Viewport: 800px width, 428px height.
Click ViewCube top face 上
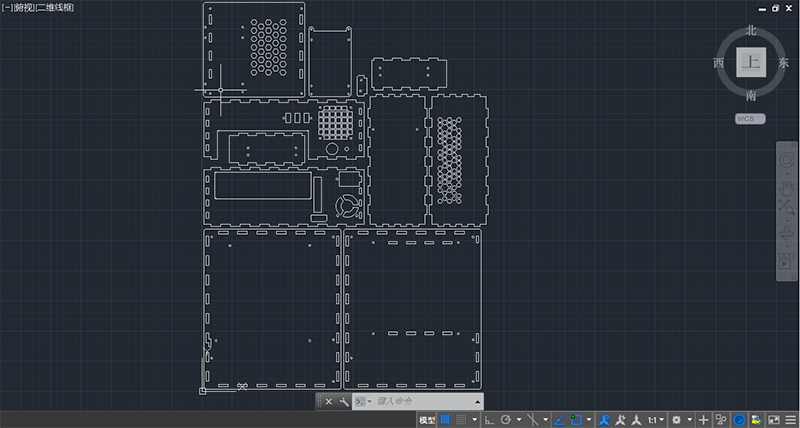click(751, 62)
